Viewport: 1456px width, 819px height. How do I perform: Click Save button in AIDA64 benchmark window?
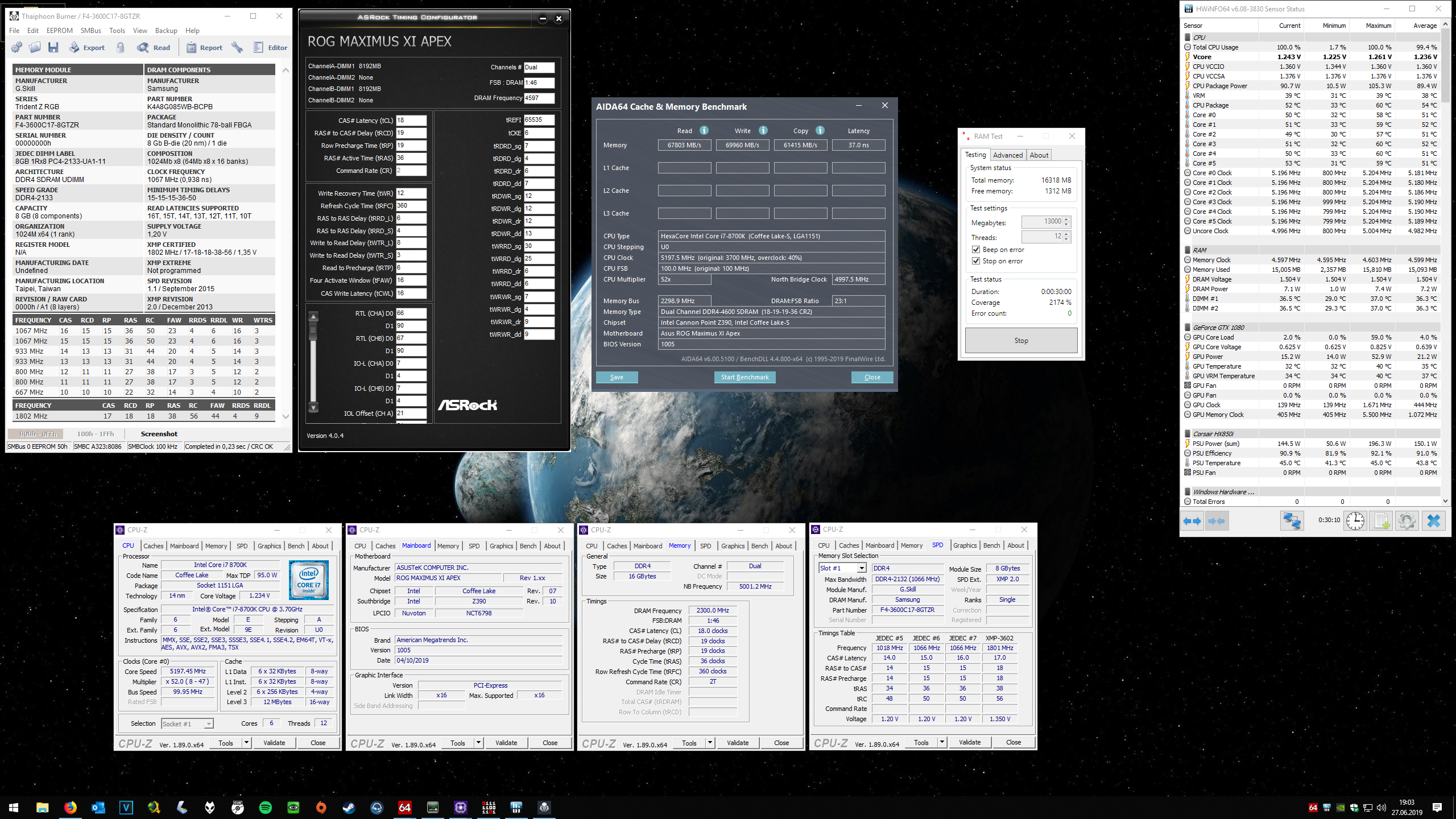(617, 377)
